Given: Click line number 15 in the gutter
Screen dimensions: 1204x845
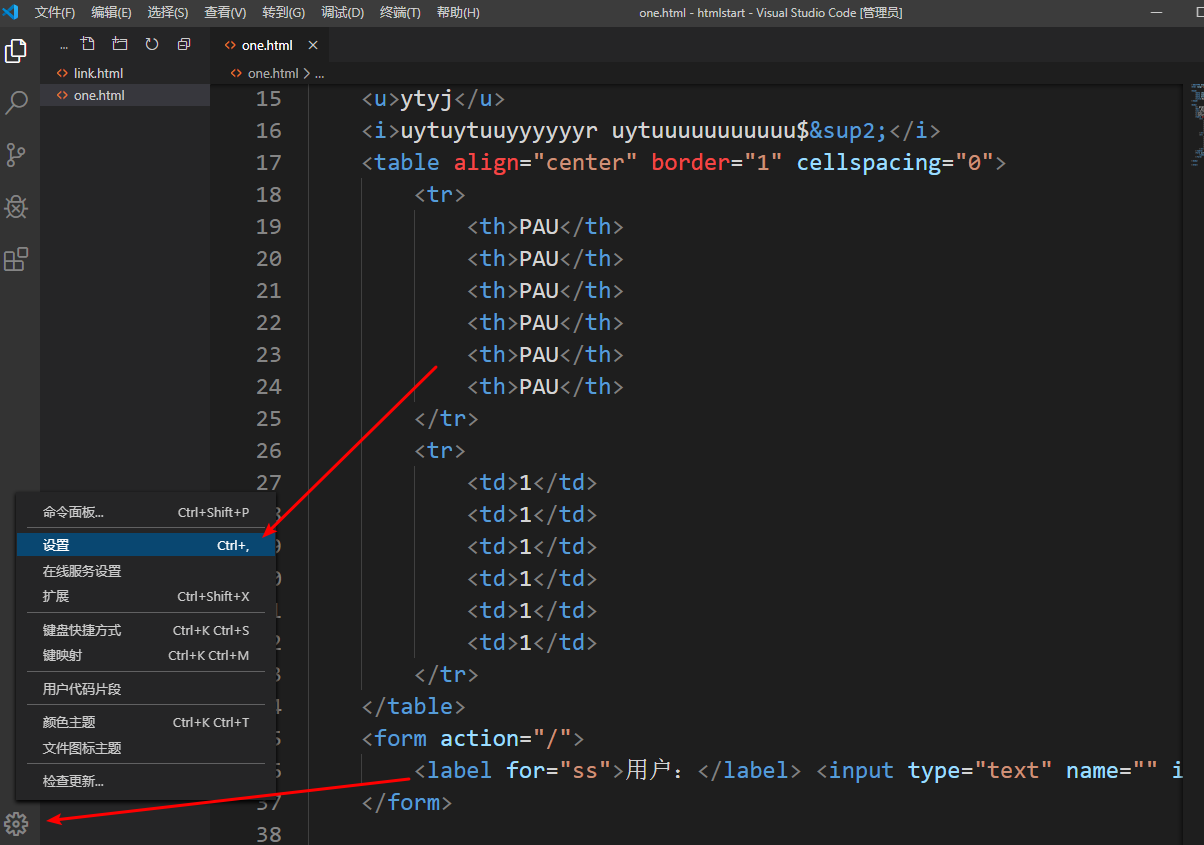Looking at the screenshot, I should click(x=269, y=98).
